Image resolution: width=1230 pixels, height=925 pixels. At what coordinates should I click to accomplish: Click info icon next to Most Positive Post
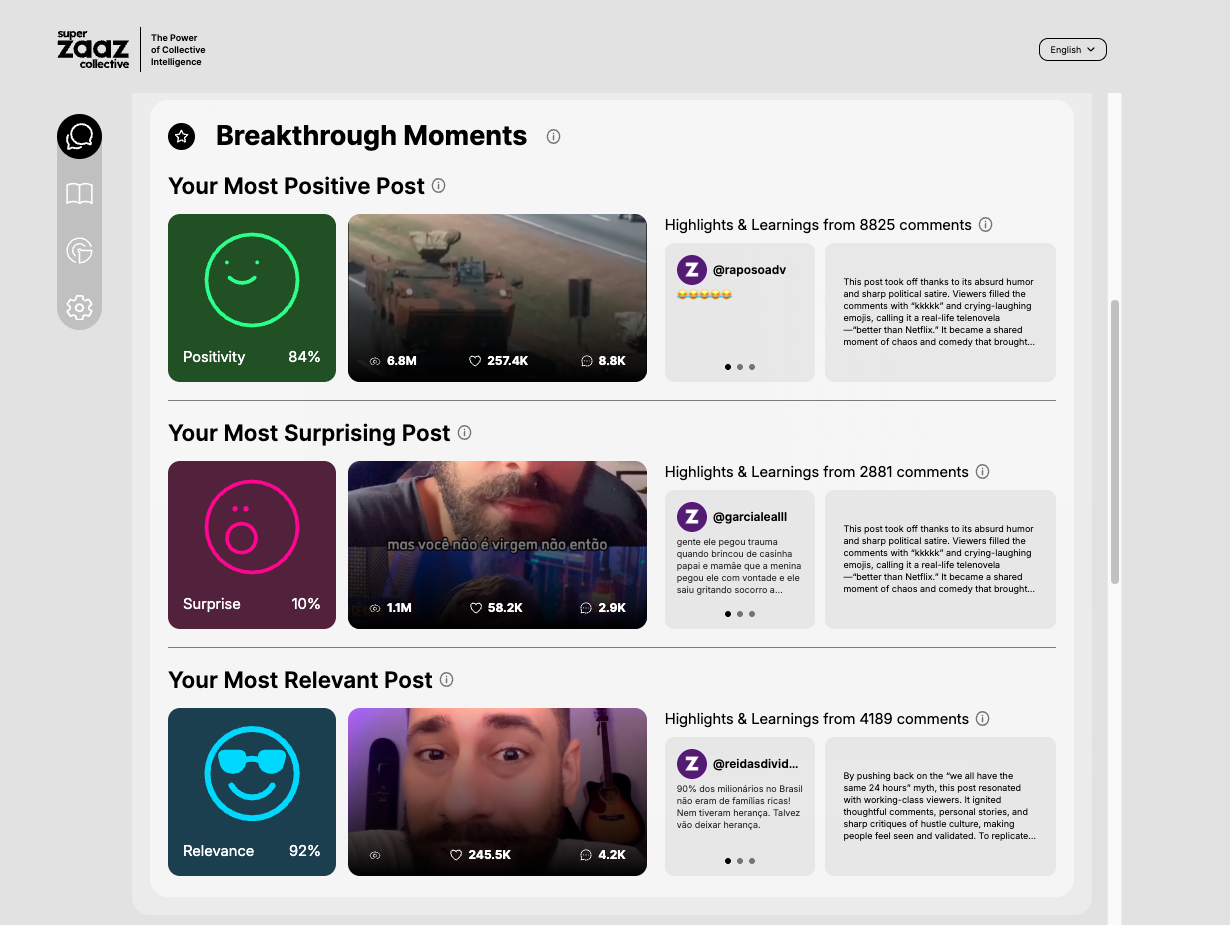[x=438, y=186]
